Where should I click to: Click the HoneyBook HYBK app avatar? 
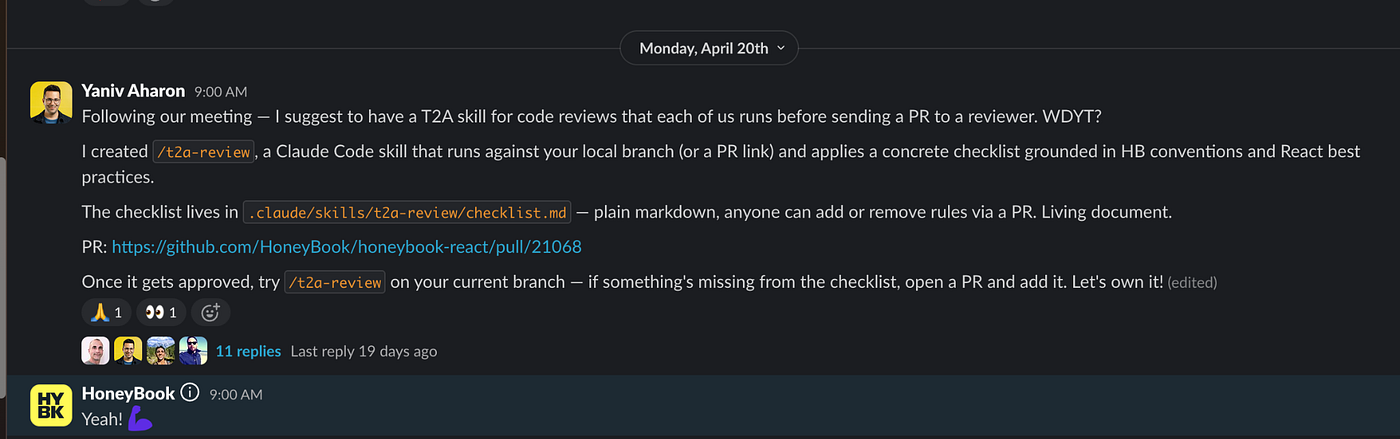point(51,405)
